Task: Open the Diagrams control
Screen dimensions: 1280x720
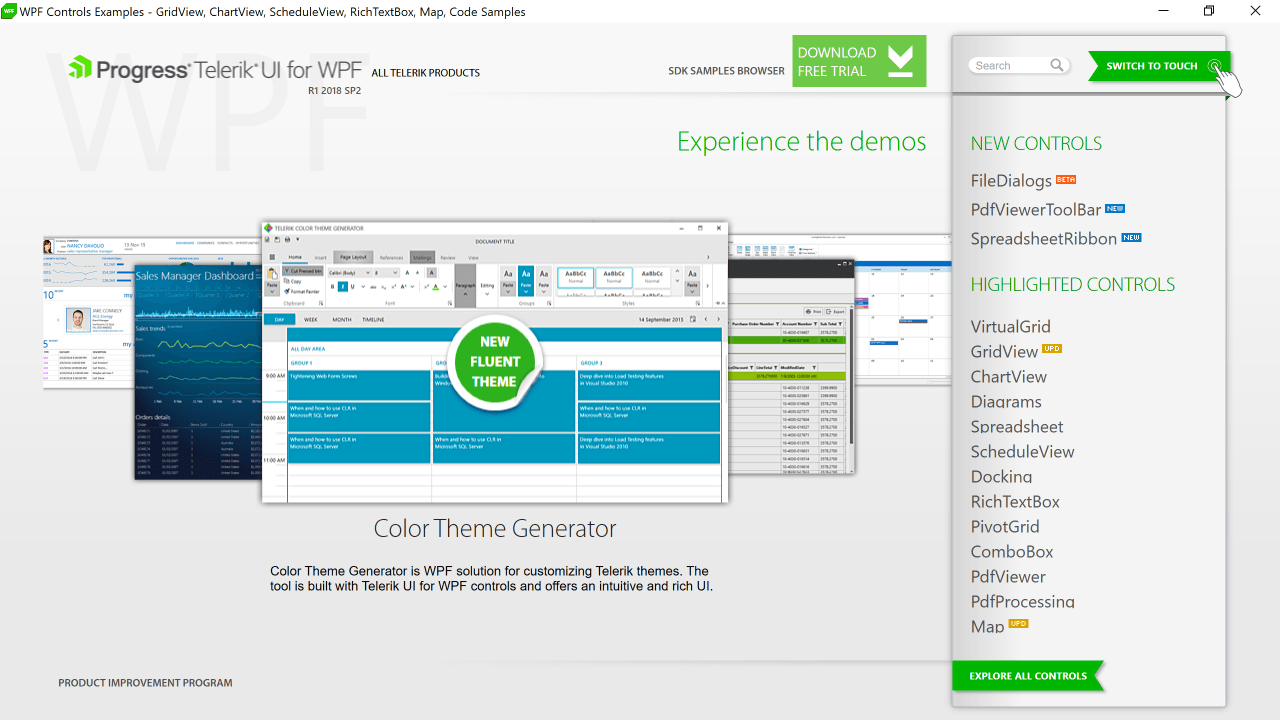Action: [x=1006, y=401]
